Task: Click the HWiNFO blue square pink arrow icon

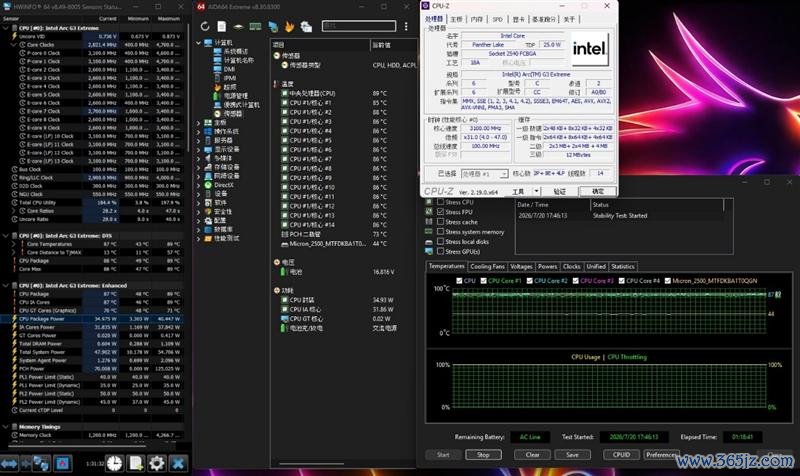Action: [x=63, y=463]
